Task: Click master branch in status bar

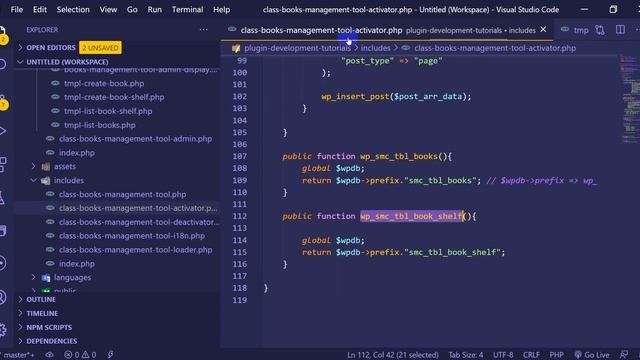Action: click(19, 355)
